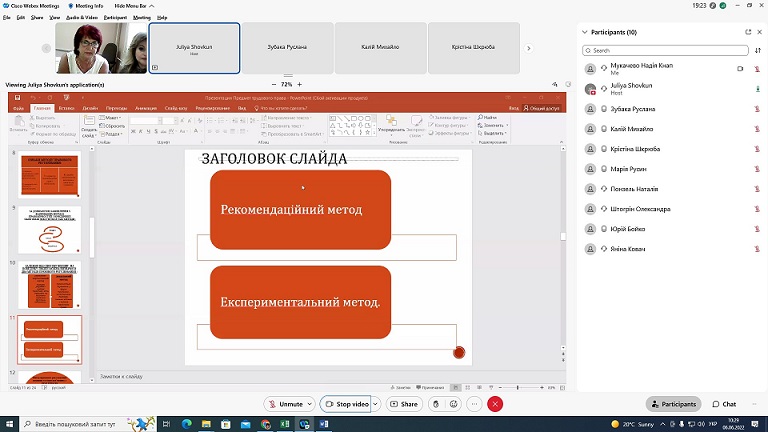Toggle the Participants panel button
This screenshot has height=432, width=768.
click(674, 404)
